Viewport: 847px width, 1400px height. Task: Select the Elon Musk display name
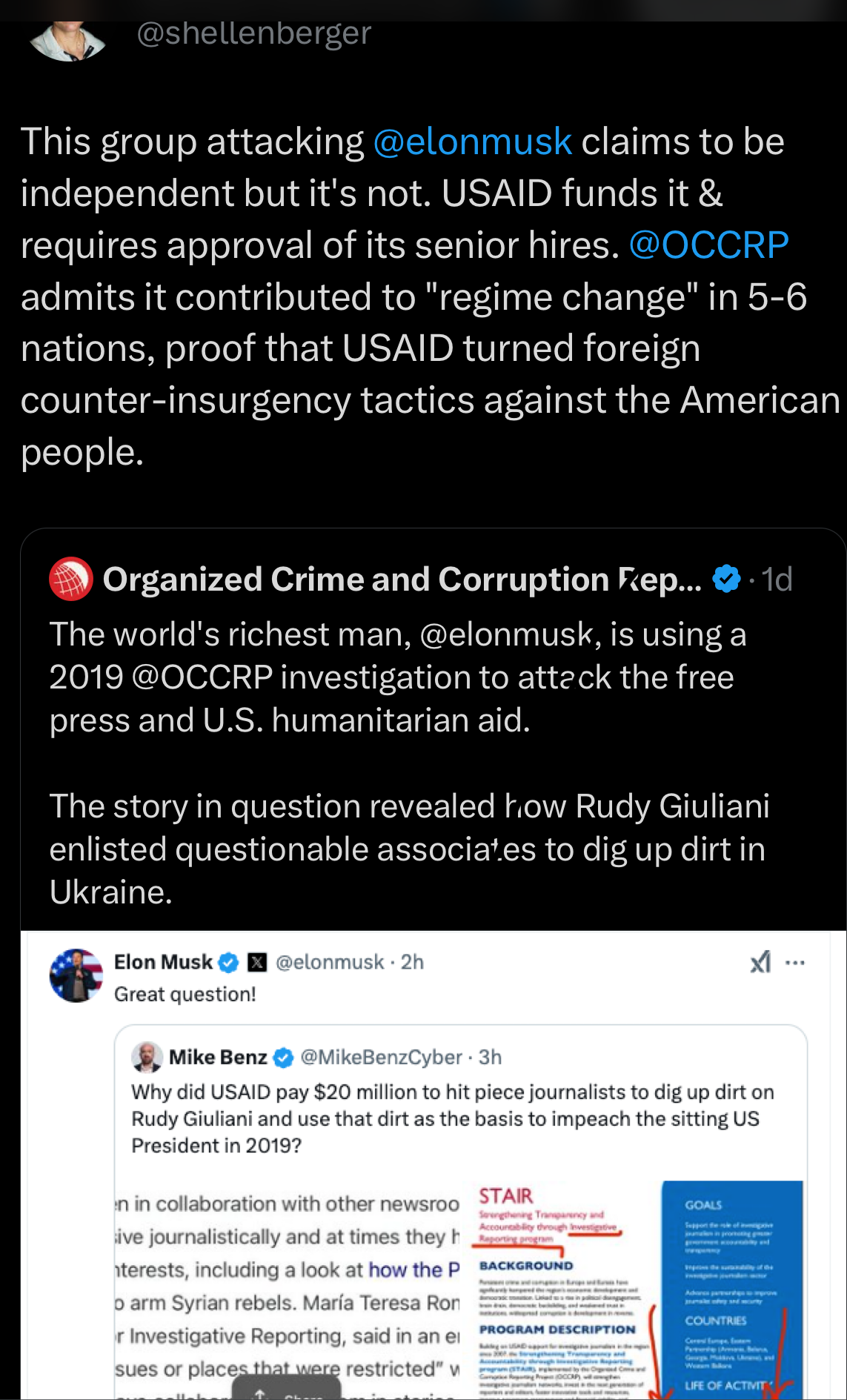click(163, 962)
